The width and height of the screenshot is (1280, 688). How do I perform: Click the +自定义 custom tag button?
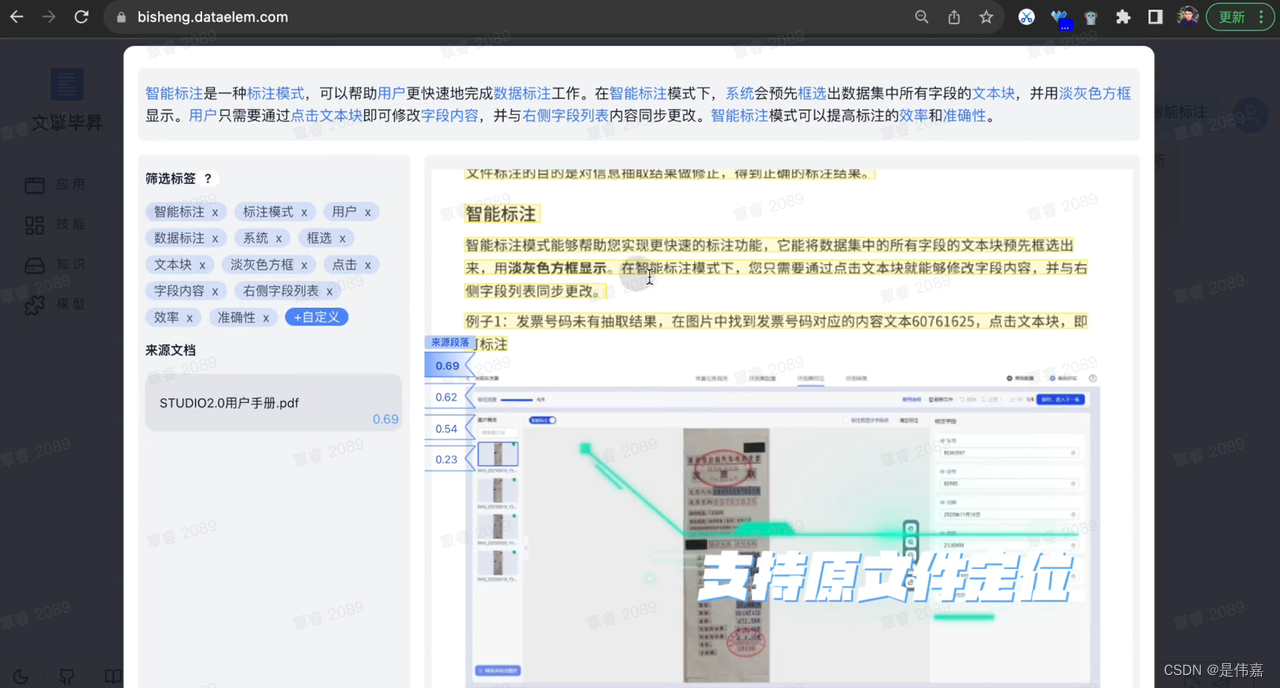tap(316, 316)
